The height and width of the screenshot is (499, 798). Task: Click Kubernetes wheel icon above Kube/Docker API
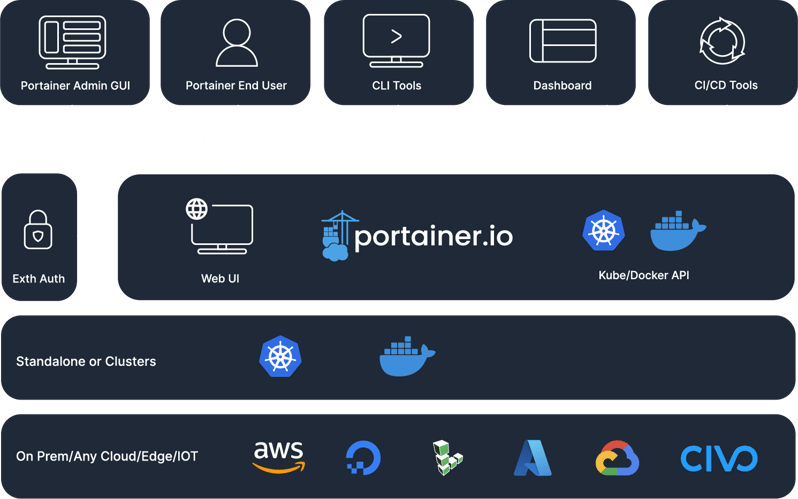pos(604,230)
